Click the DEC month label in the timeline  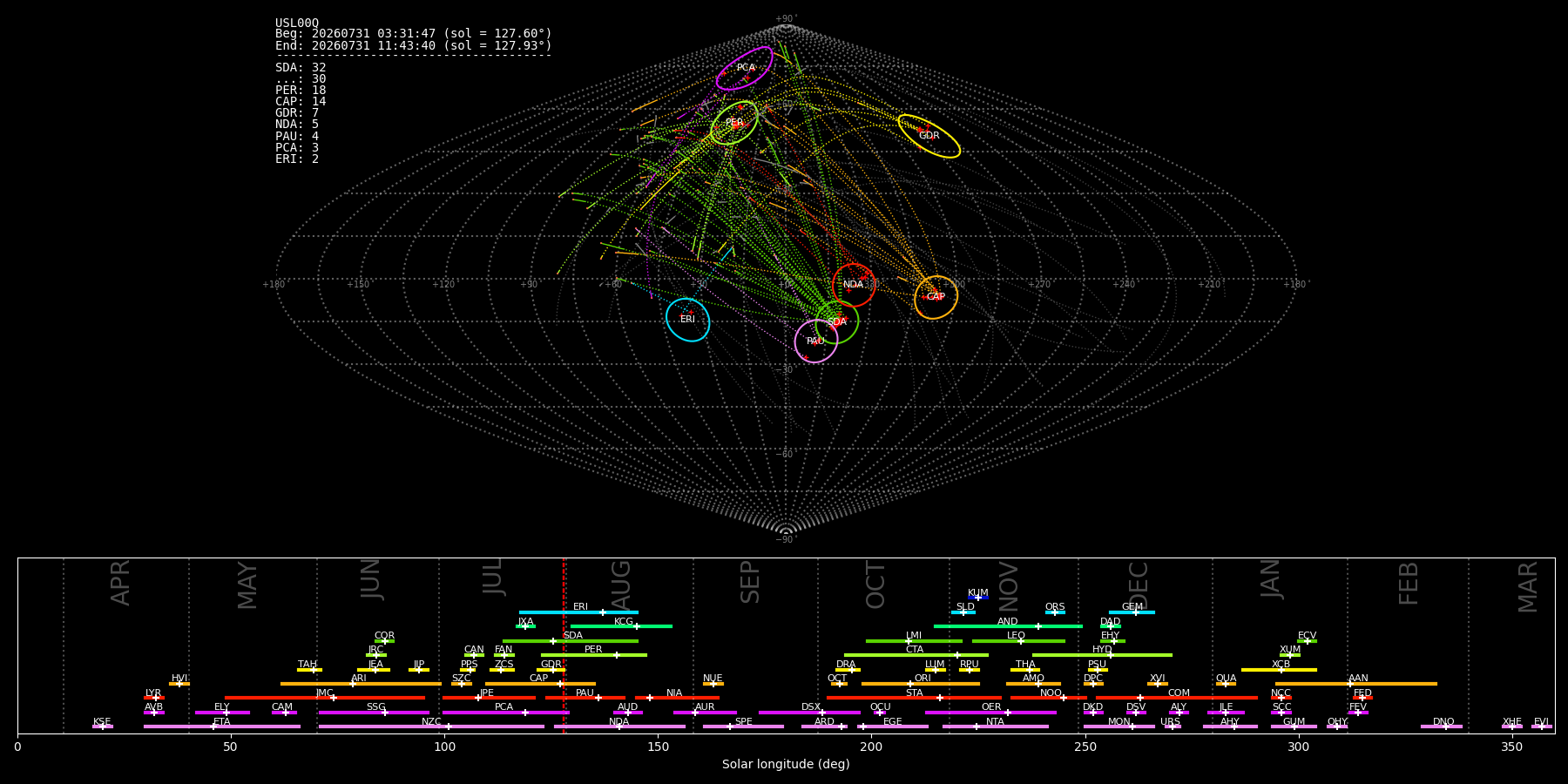point(1139,584)
